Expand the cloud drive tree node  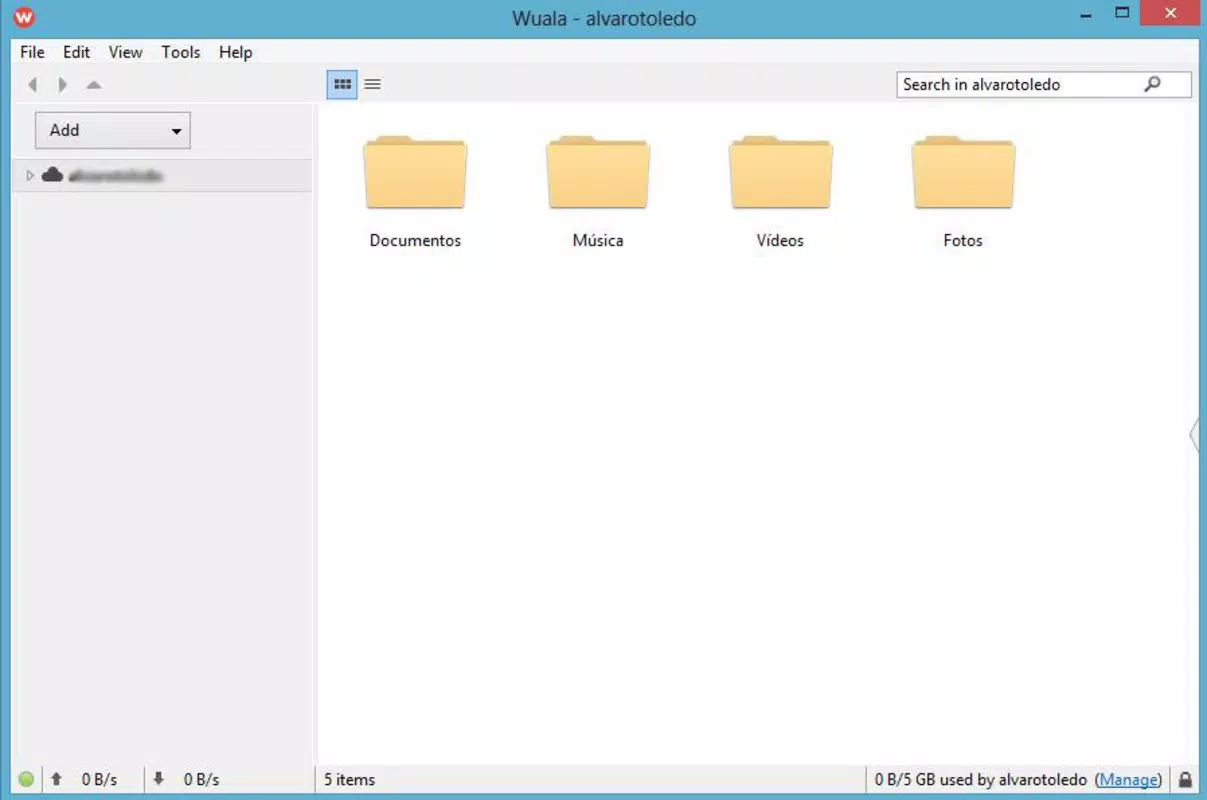click(30, 175)
